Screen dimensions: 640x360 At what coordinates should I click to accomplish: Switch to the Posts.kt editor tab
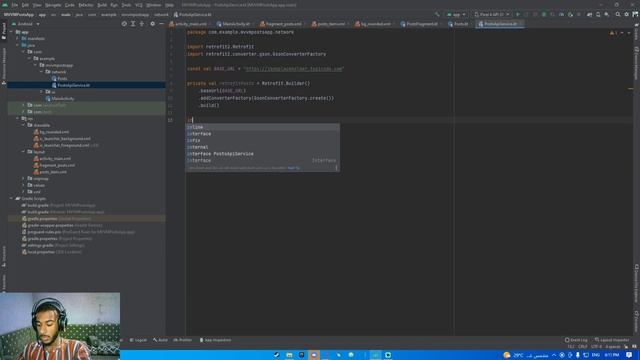(x=459, y=24)
